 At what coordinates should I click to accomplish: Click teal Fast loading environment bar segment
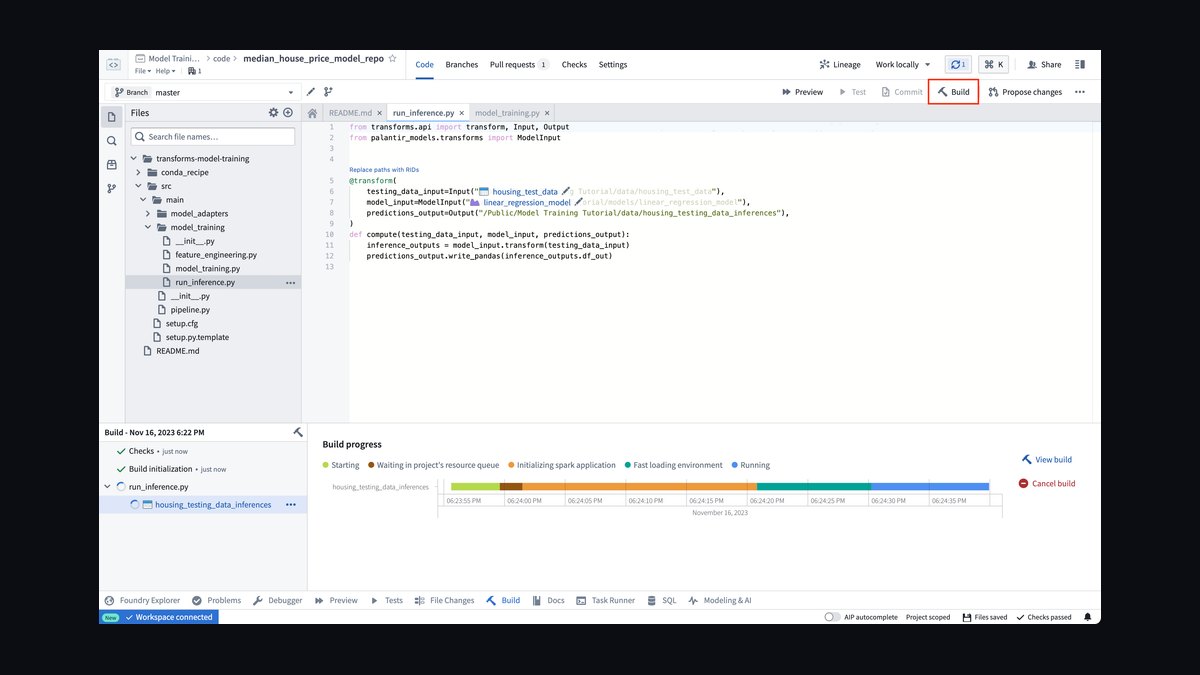[x=814, y=486]
